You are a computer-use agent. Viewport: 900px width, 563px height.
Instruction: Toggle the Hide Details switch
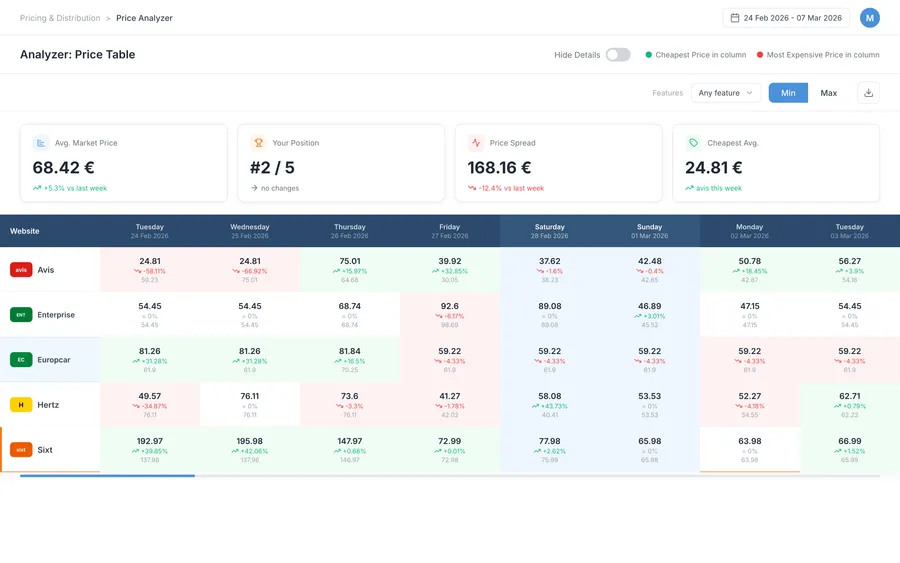(618, 55)
